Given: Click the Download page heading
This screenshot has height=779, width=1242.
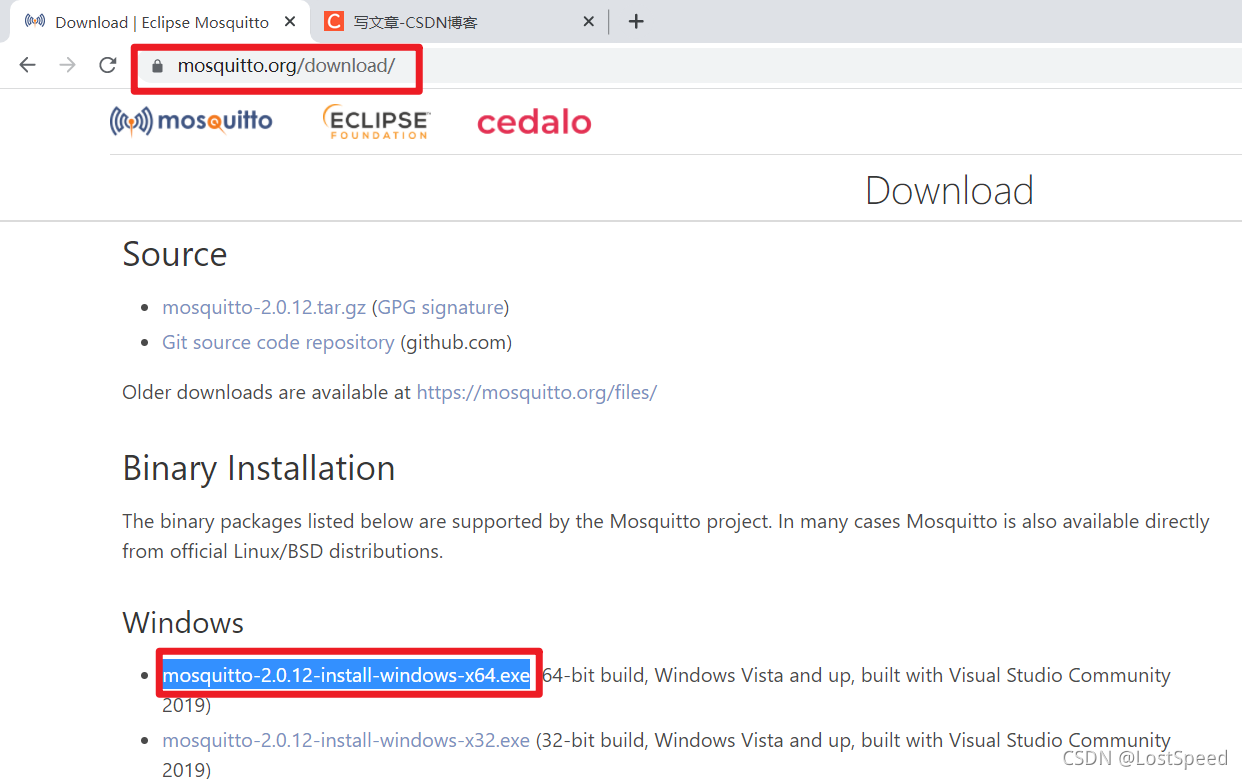Looking at the screenshot, I should (949, 190).
